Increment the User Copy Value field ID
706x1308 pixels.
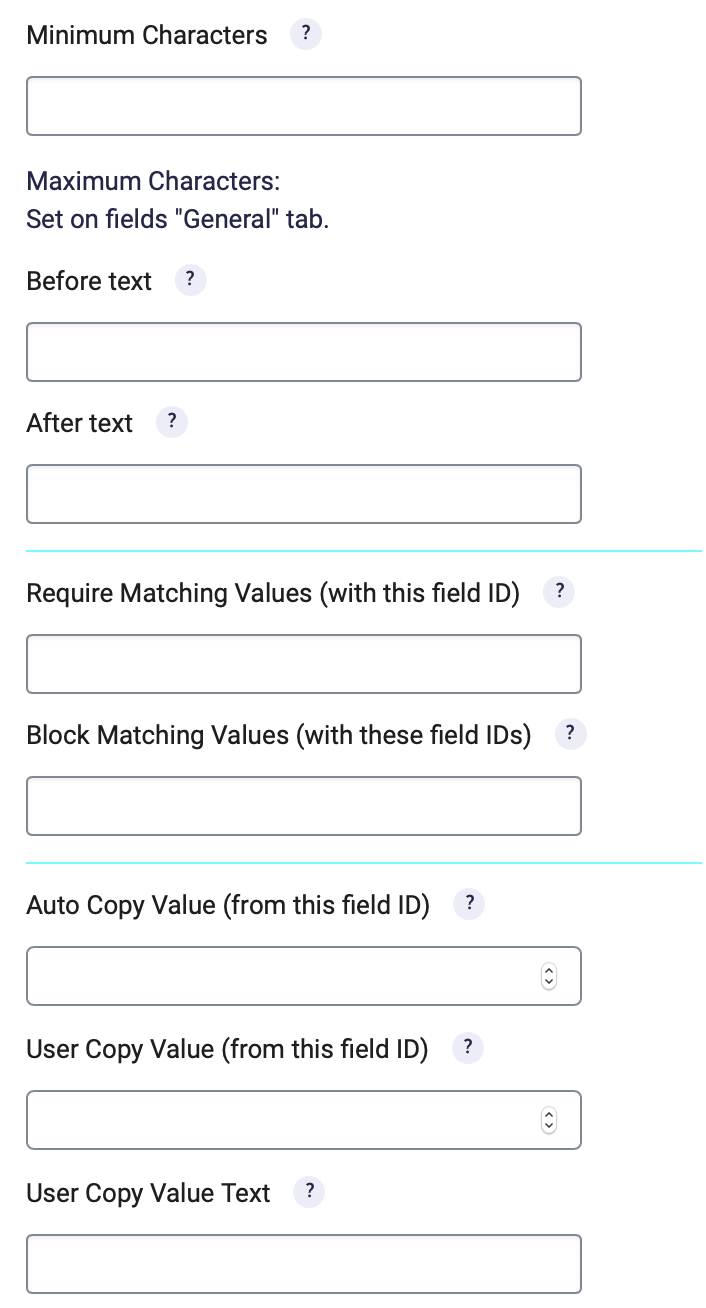(x=548, y=1113)
